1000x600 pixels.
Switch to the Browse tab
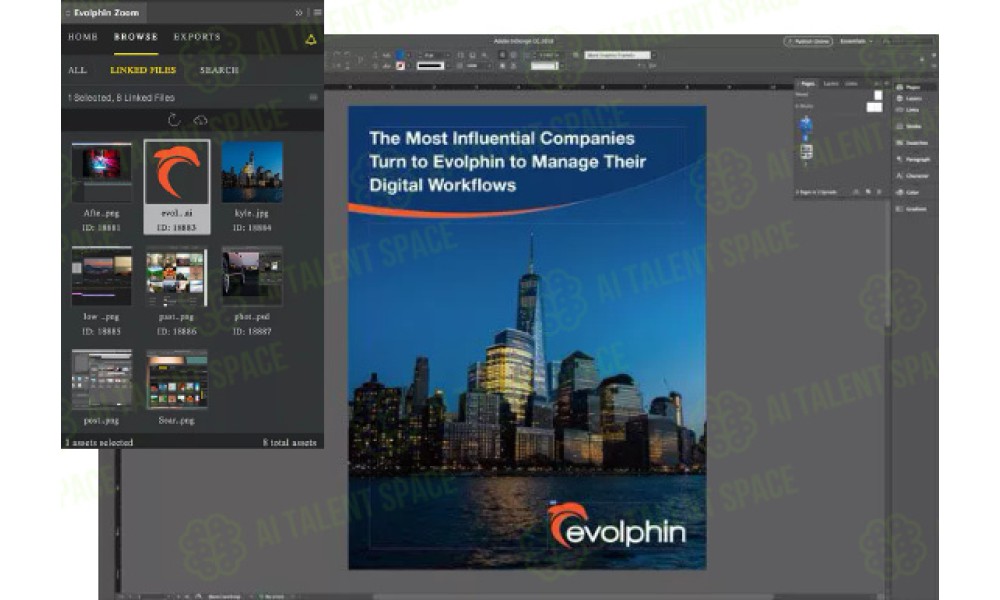coord(136,37)
